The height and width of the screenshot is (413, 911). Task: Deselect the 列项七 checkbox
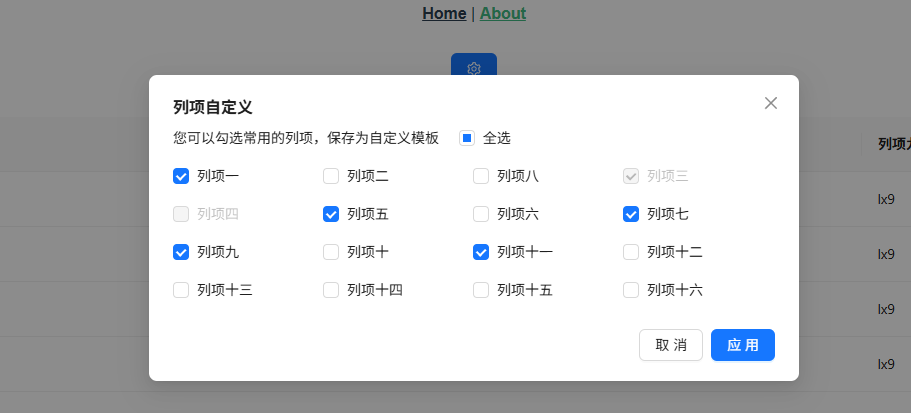(630, 214)
